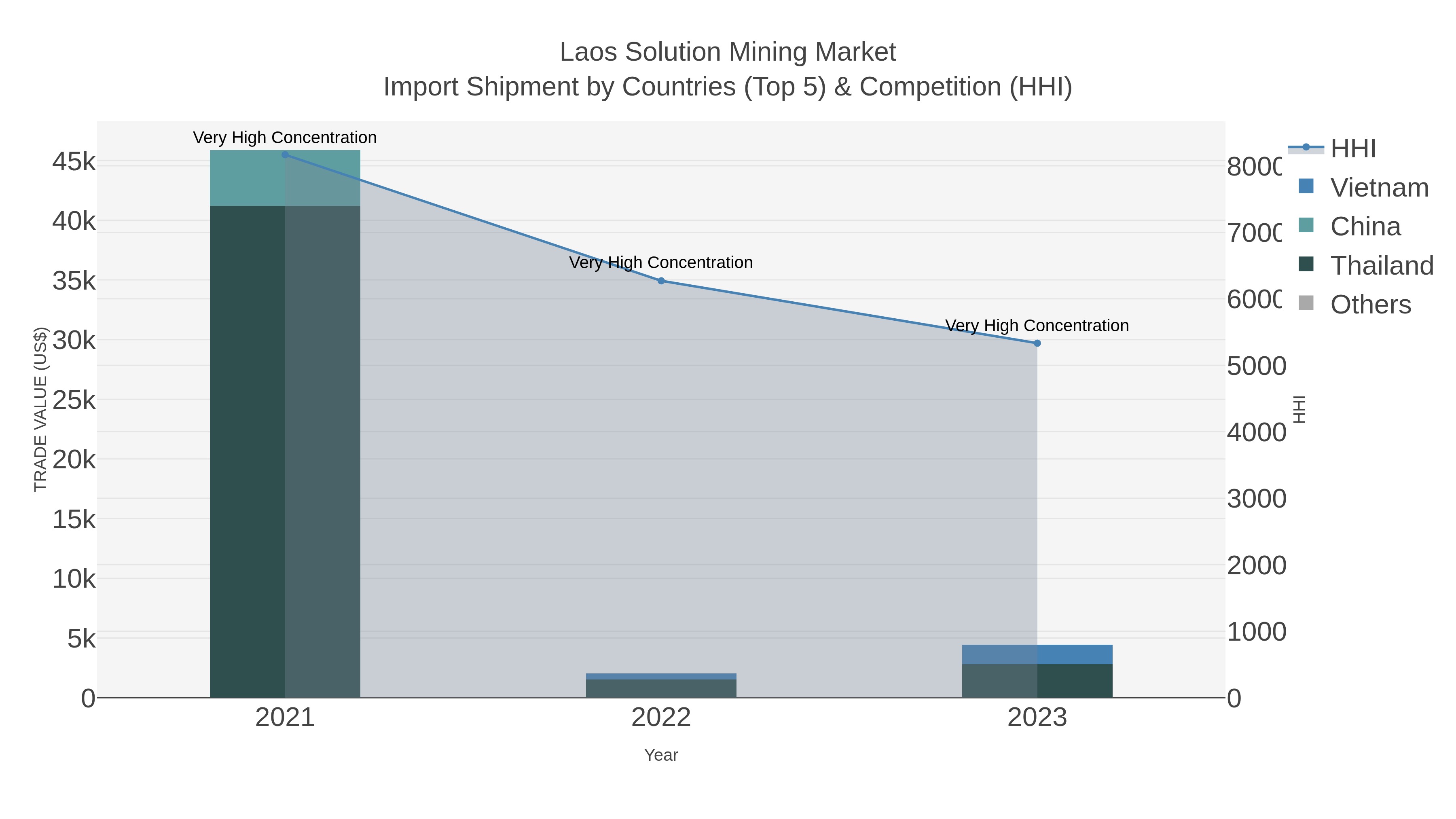The image size is (1456, 819).
Task: Select the 2022 HHI data point
Action: [x=661, y=281]
